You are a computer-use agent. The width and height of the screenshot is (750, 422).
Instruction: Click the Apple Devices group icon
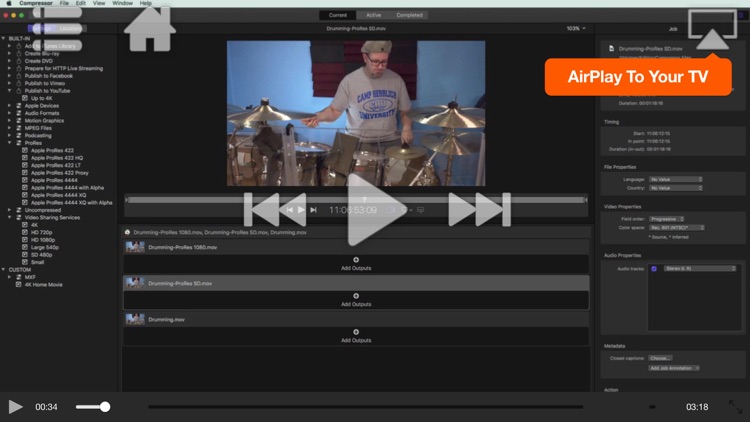tap(19, 106)
